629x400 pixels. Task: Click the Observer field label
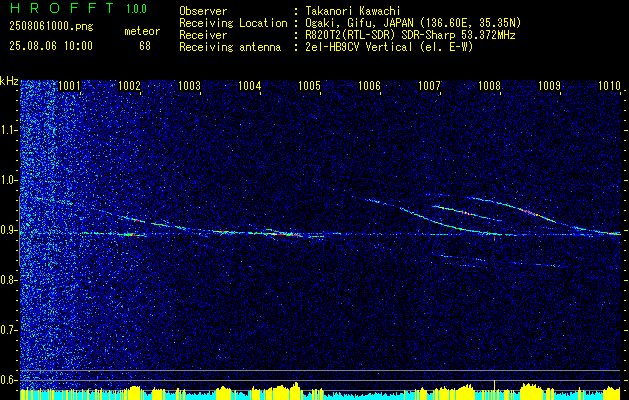203,11
